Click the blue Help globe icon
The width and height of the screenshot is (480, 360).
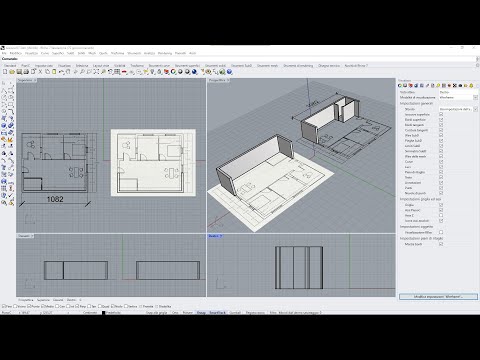(229, 72)
